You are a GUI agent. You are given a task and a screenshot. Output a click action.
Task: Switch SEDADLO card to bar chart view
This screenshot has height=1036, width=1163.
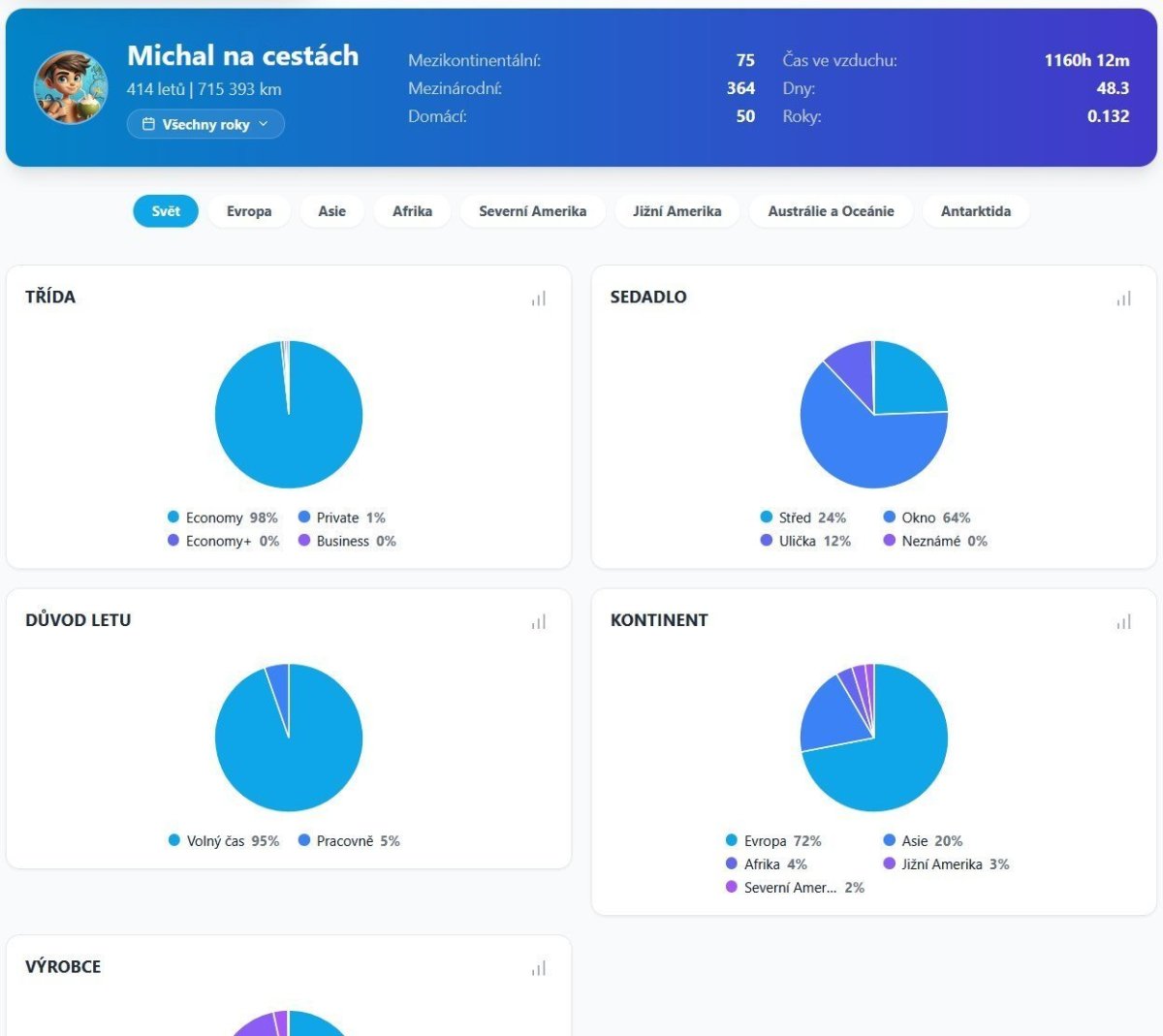1123,298
